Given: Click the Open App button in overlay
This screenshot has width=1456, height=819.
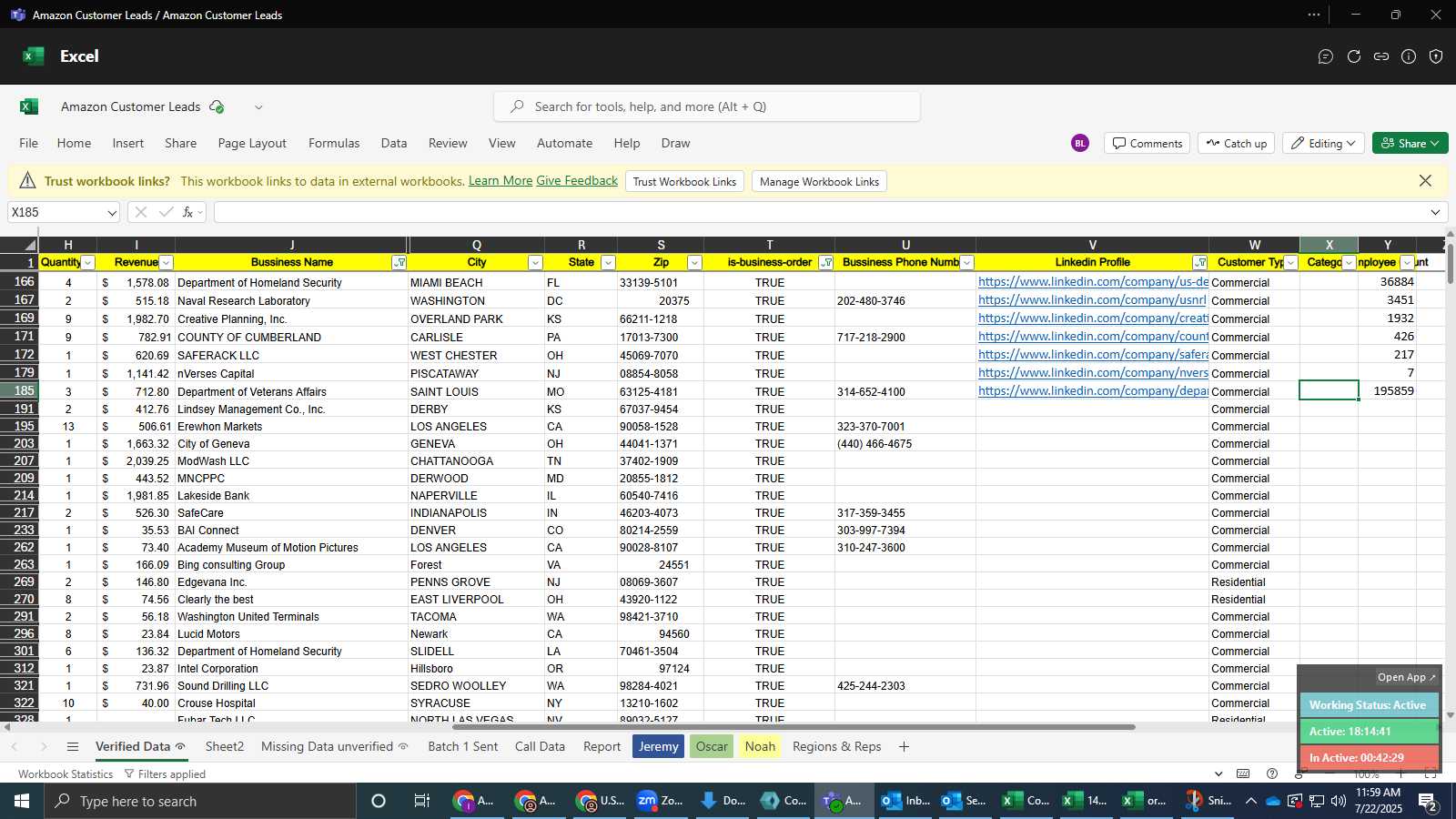Looking at the screenshot, I should coord(1406,677).
